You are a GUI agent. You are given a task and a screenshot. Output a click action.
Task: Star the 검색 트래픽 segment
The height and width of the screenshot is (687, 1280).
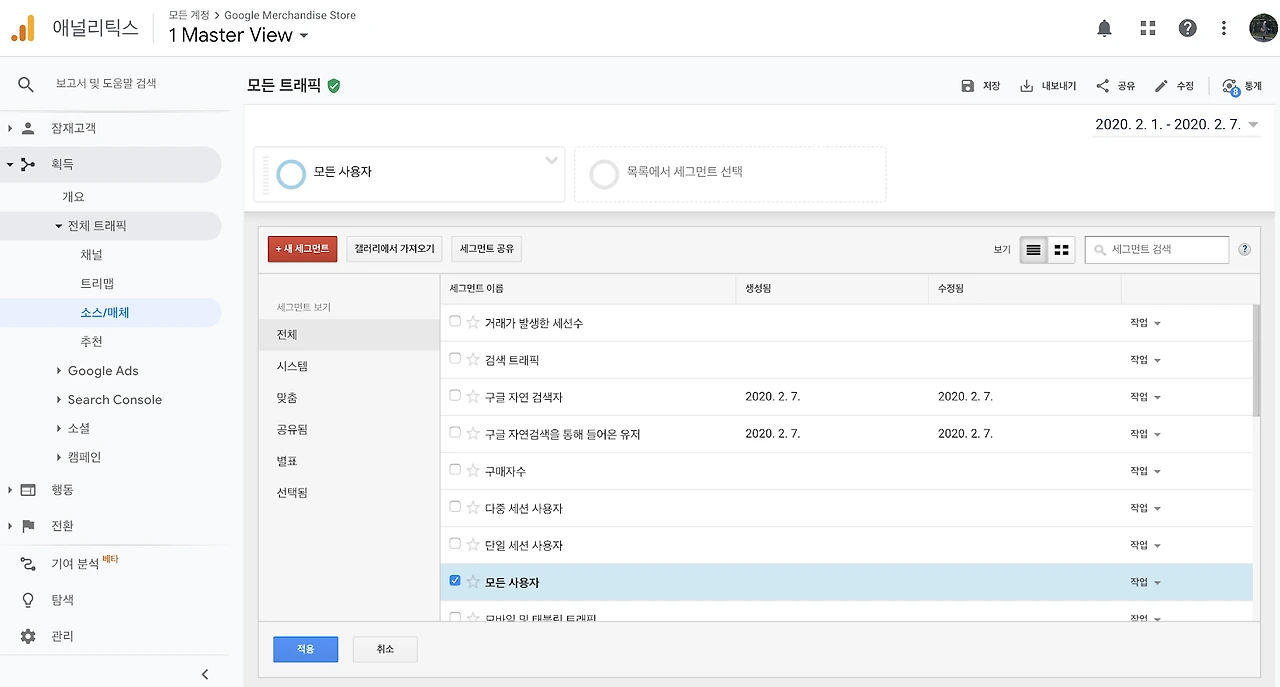(473, 359)
